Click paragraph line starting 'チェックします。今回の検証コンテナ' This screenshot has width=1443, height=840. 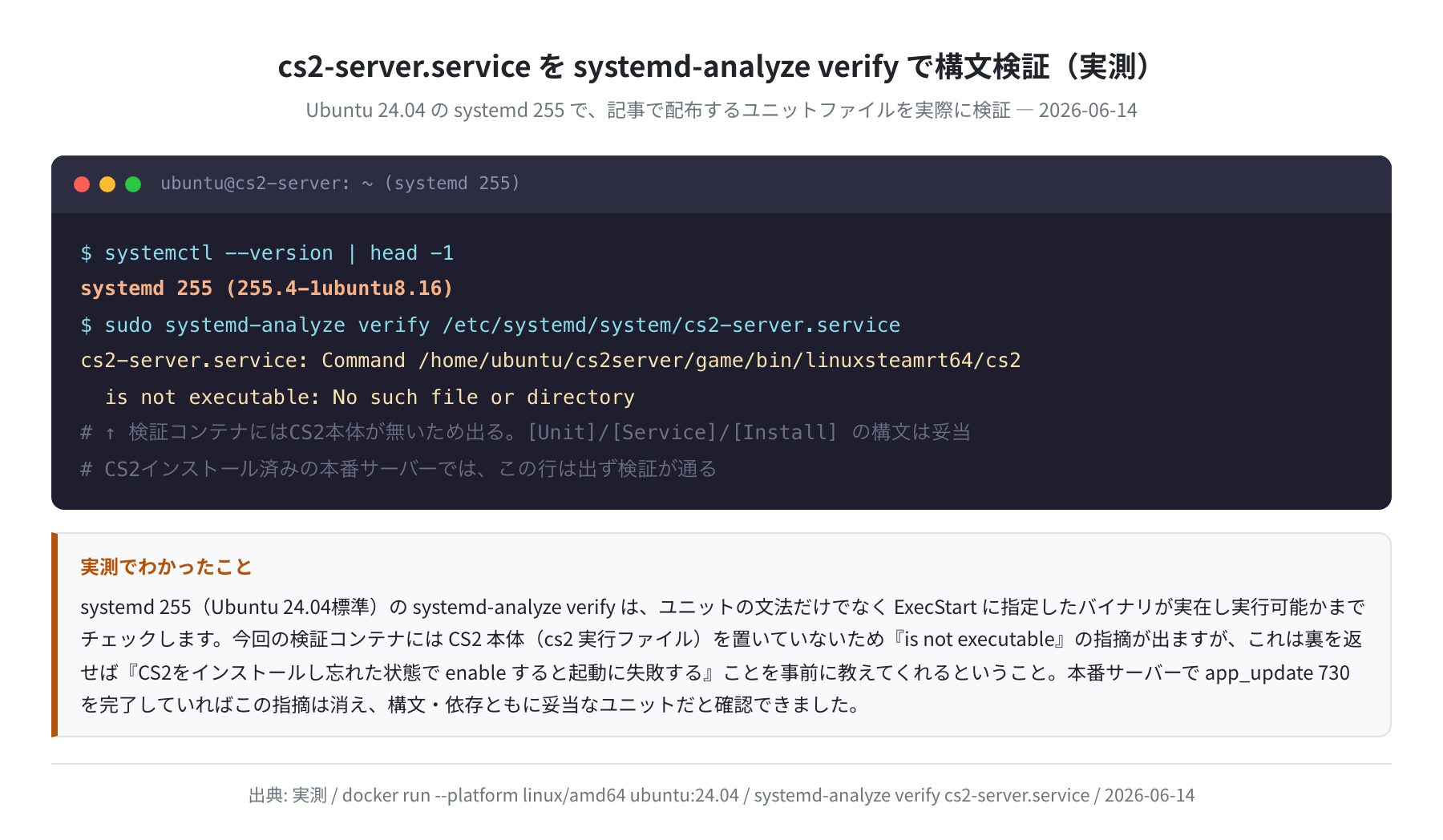click(721, 640)
